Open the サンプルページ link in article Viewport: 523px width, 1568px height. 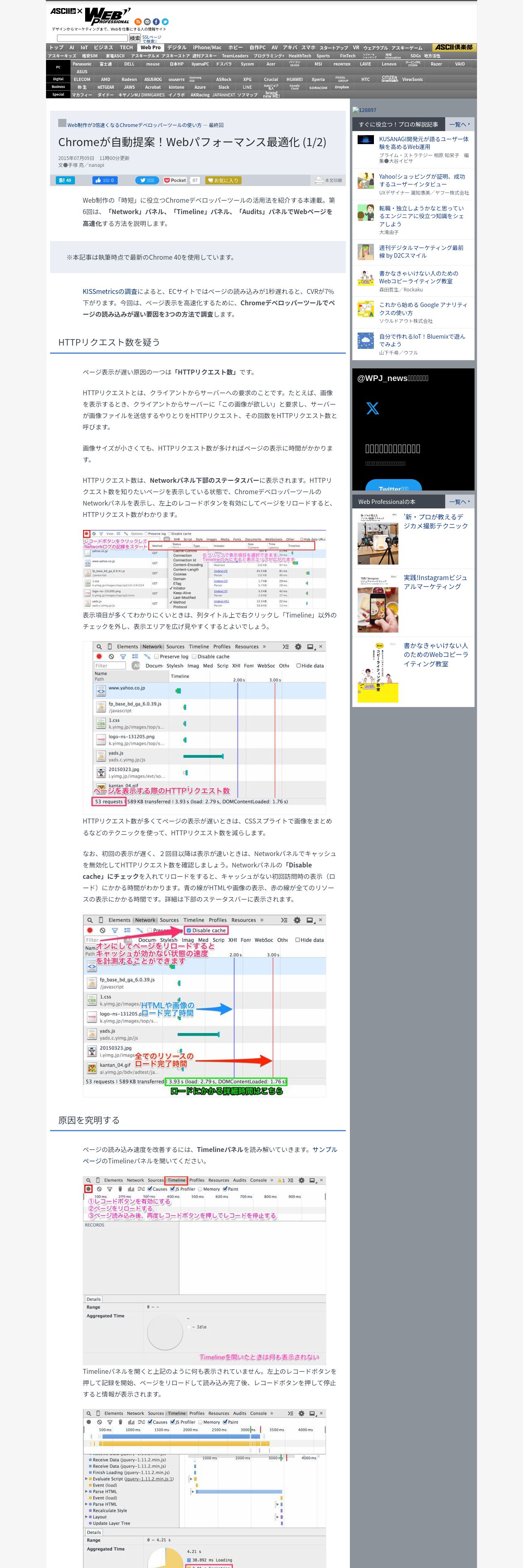point(209,1155)
